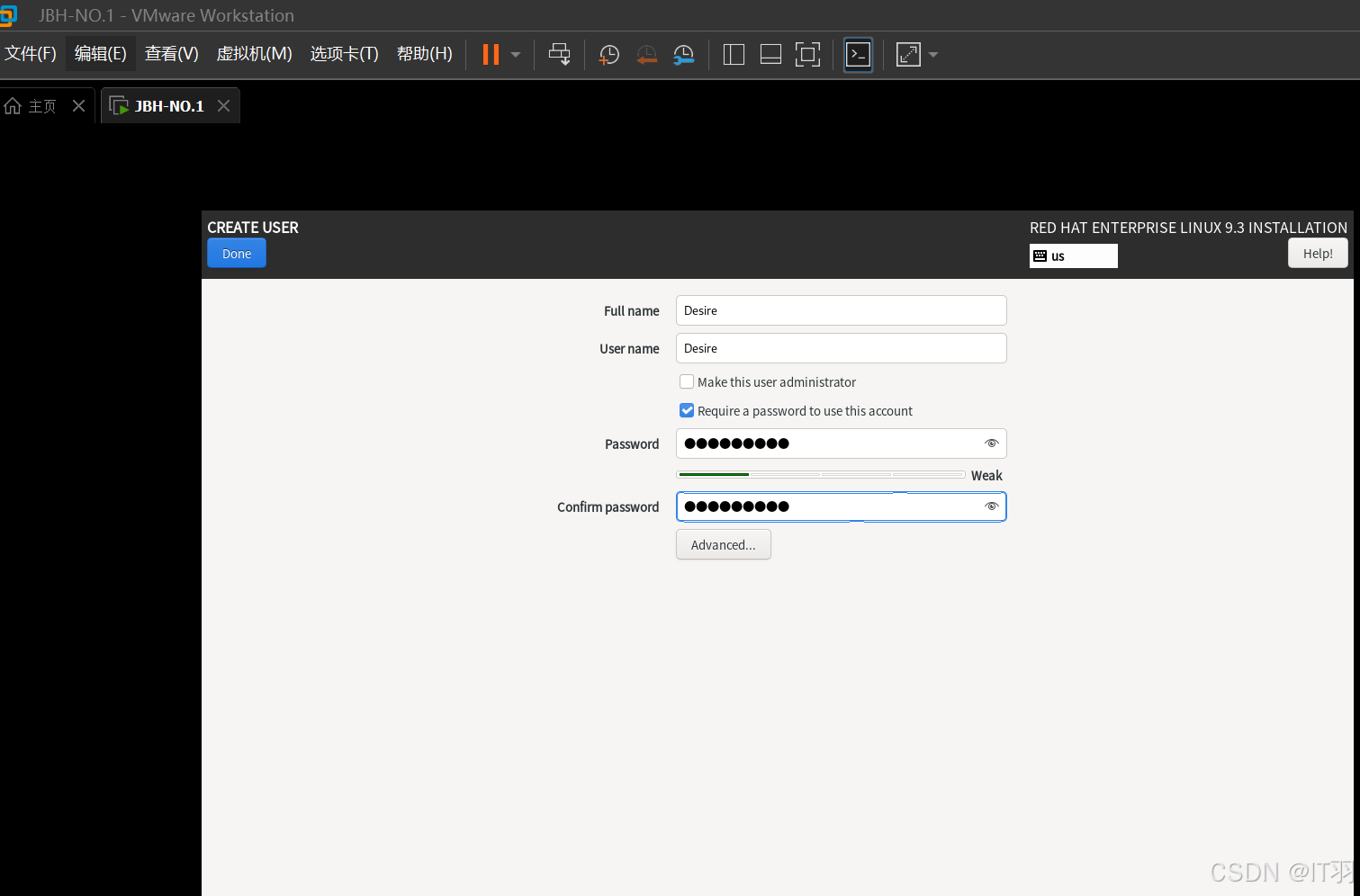Expand the stretch display dropdown arrow
Image resolution: width=1360 pixels, height=896 pixels.
(932, 55)
